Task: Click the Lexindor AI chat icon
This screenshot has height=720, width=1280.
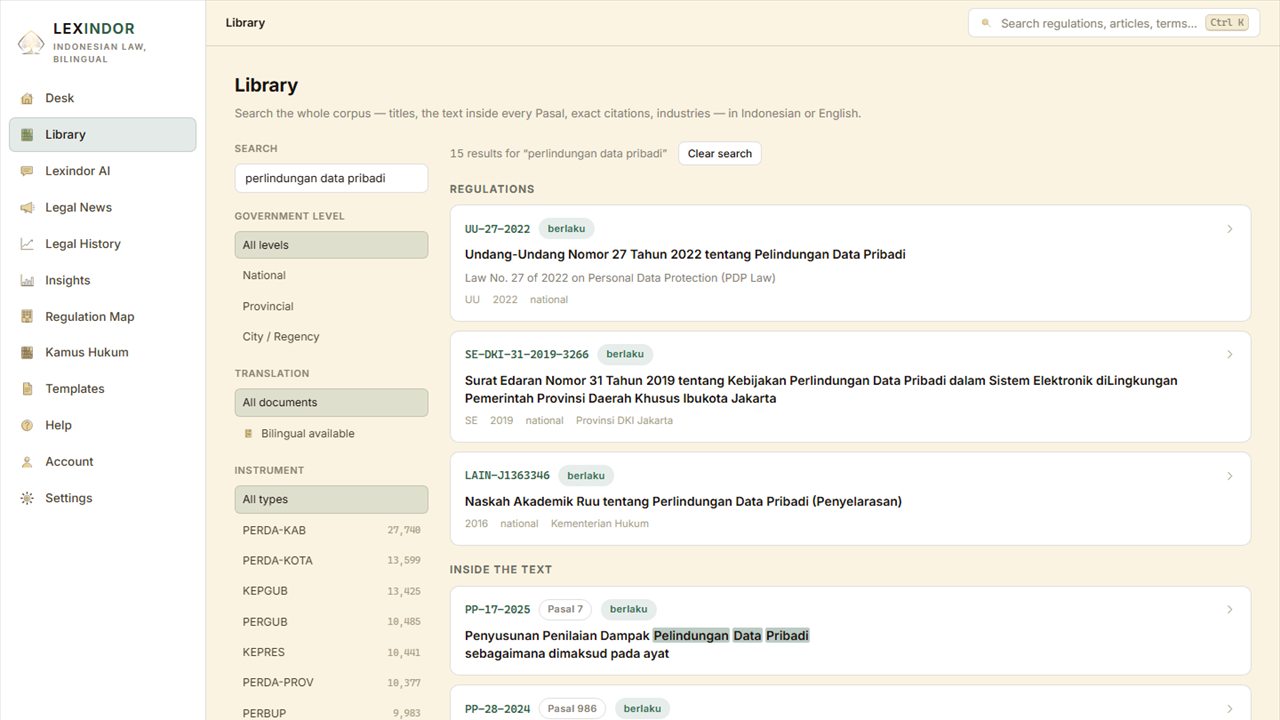Action: click(27, 171)
